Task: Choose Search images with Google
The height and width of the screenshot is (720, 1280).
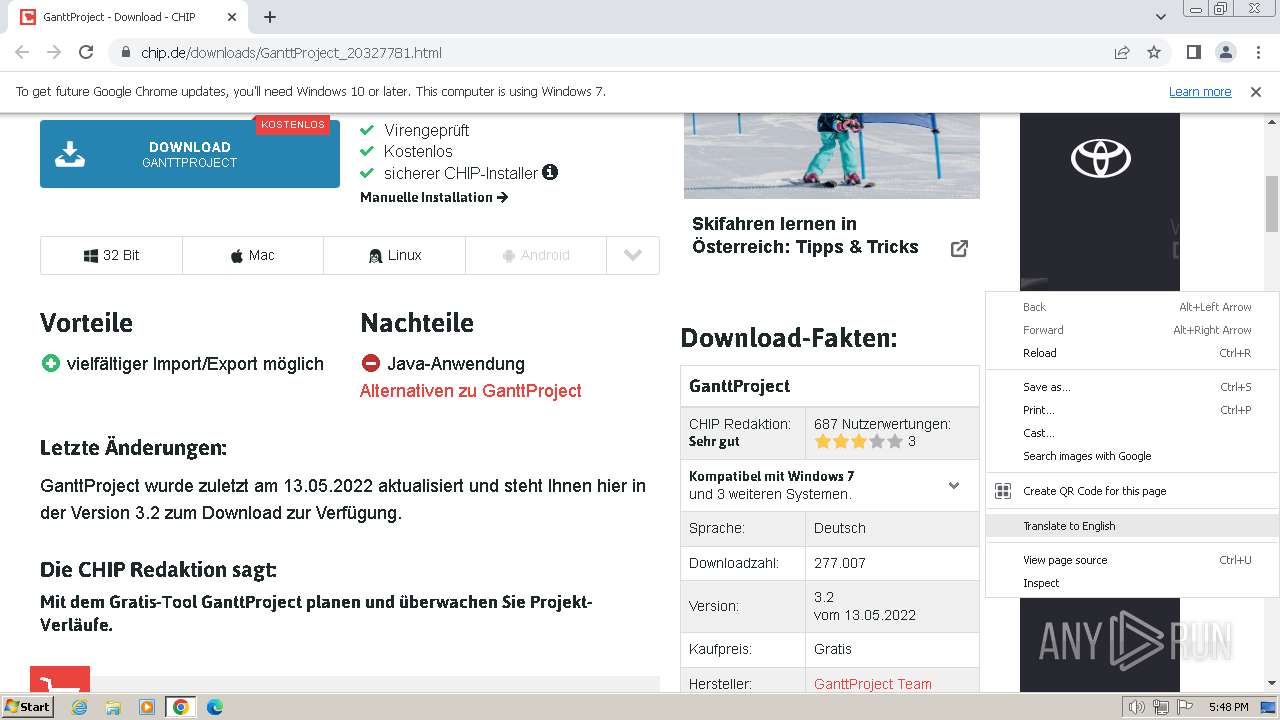Action: pyautogui.click(x=1132, y=456)
